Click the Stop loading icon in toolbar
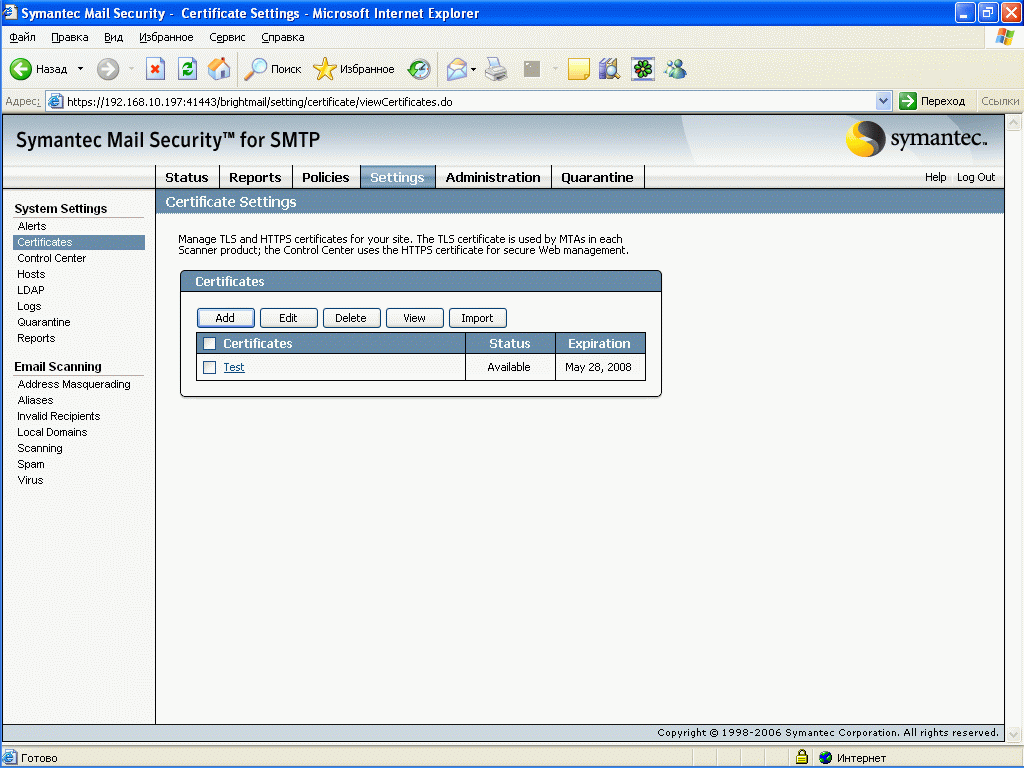Image resolution: width=1024 pixels, height=768 pixels. tap(155, 69)
